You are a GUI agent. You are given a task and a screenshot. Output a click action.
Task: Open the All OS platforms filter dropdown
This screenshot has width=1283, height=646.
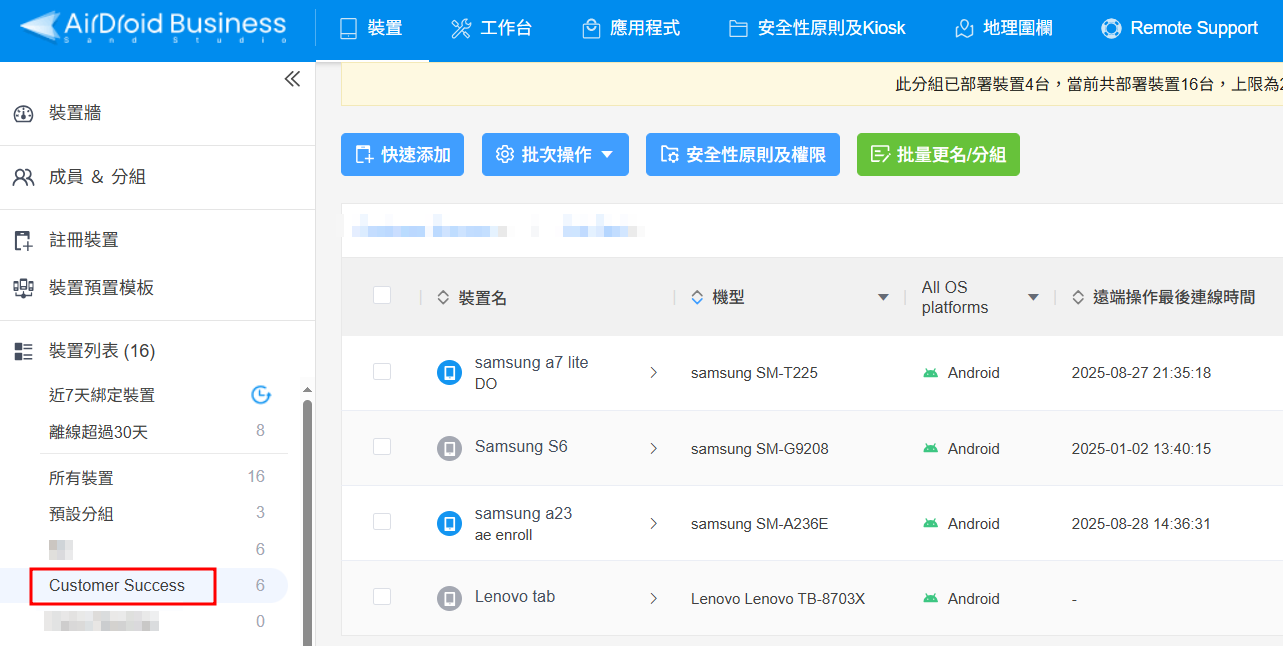click(x=1033, y=298)
